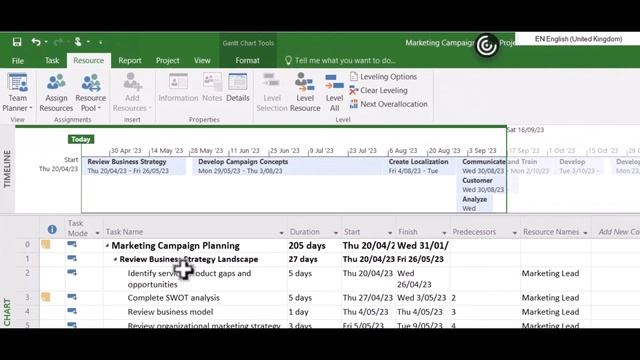Open the Start column filter dropdown
This screenshot has width=640, height=360.
390,233
